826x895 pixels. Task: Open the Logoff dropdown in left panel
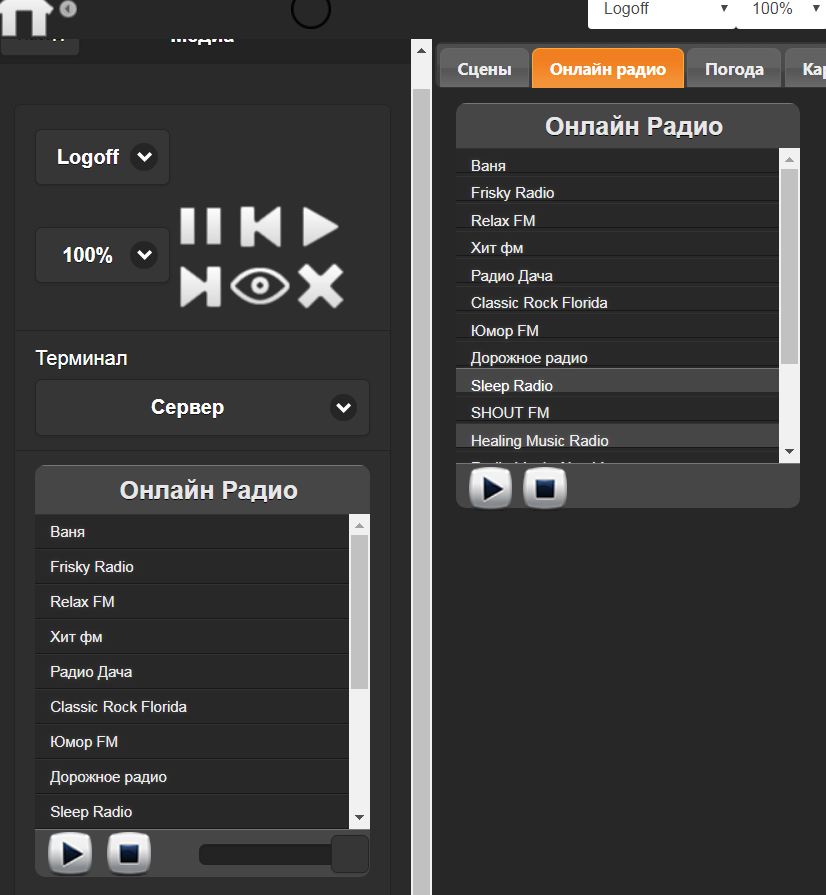[x=102, y=157]
